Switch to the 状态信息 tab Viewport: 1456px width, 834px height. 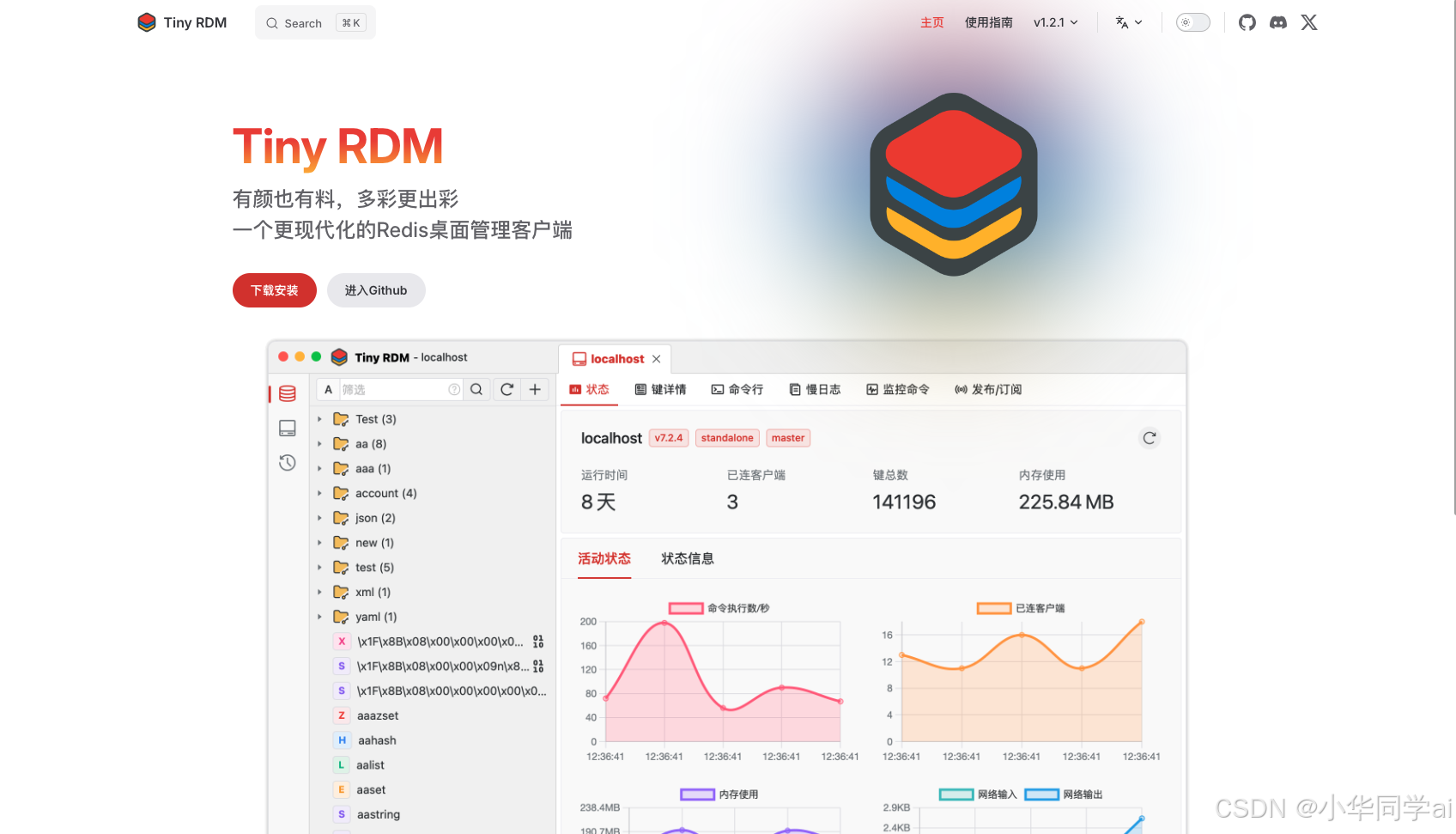click(x=687, y=558)
